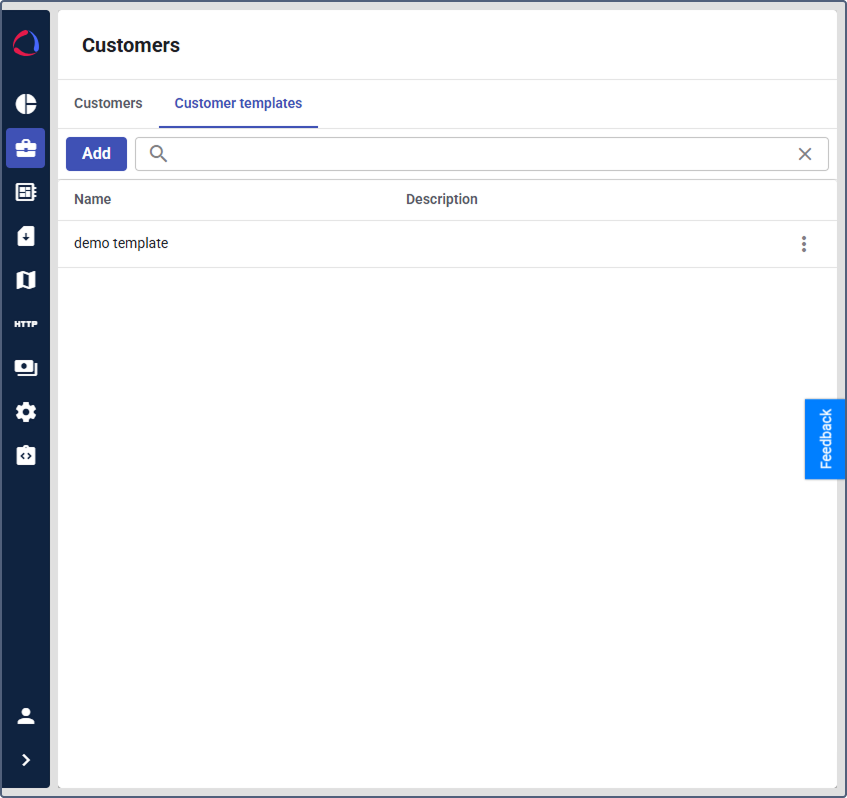Open the user profile icon
The image size is (847, 798).
tap(25, 715)
